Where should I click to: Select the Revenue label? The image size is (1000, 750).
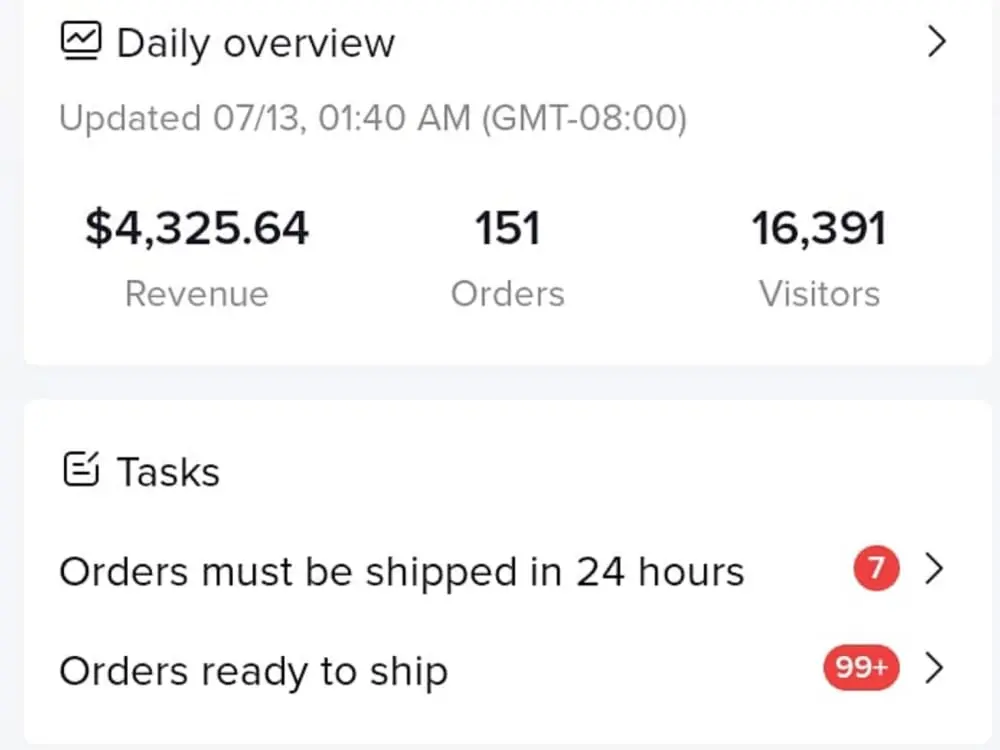pos(197,294)
